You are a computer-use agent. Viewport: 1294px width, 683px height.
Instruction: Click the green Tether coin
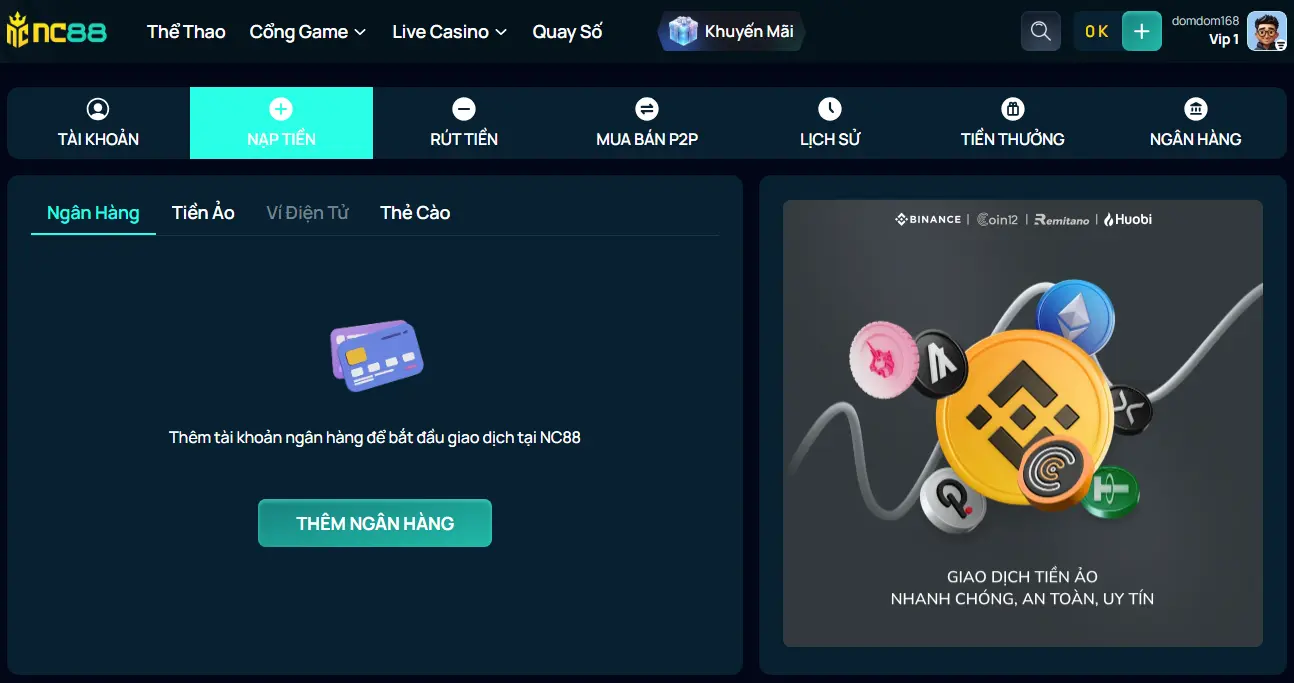1110,491
